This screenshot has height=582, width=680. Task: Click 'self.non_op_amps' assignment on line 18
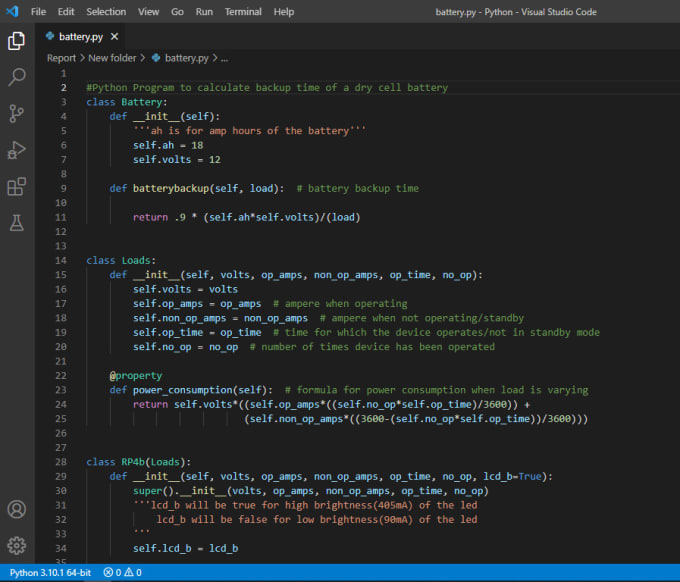pyautogui.click(x=220, y=318)
